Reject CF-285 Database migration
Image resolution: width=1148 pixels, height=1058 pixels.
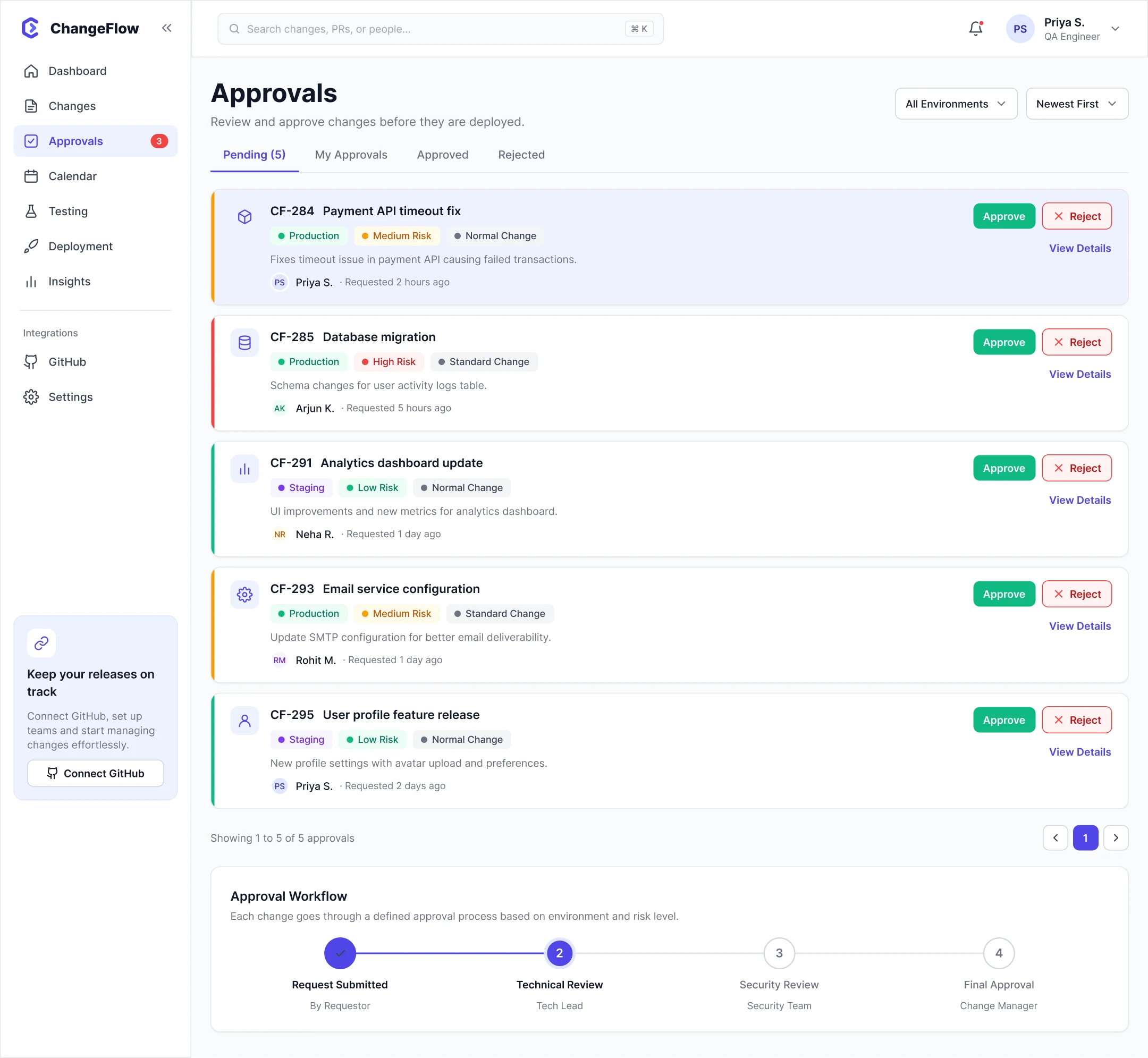(1076, 342)
